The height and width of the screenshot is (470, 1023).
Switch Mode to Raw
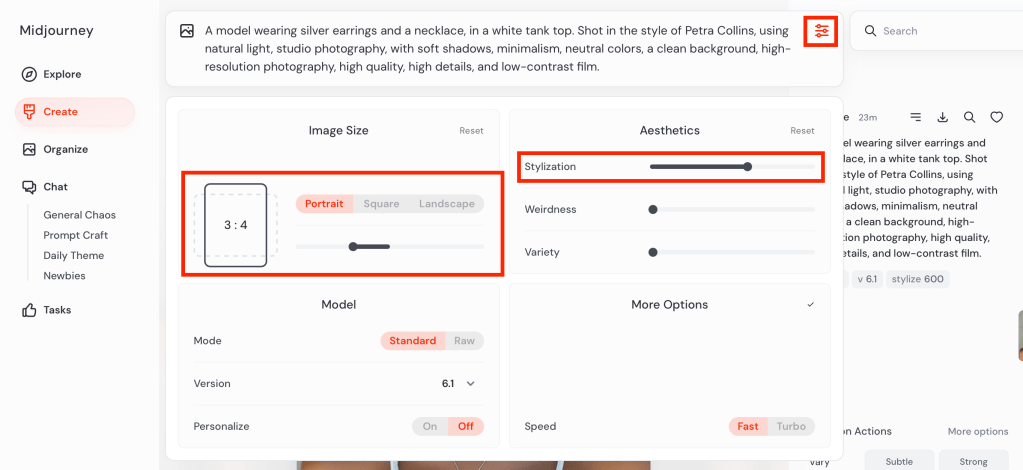click(464, 341)
